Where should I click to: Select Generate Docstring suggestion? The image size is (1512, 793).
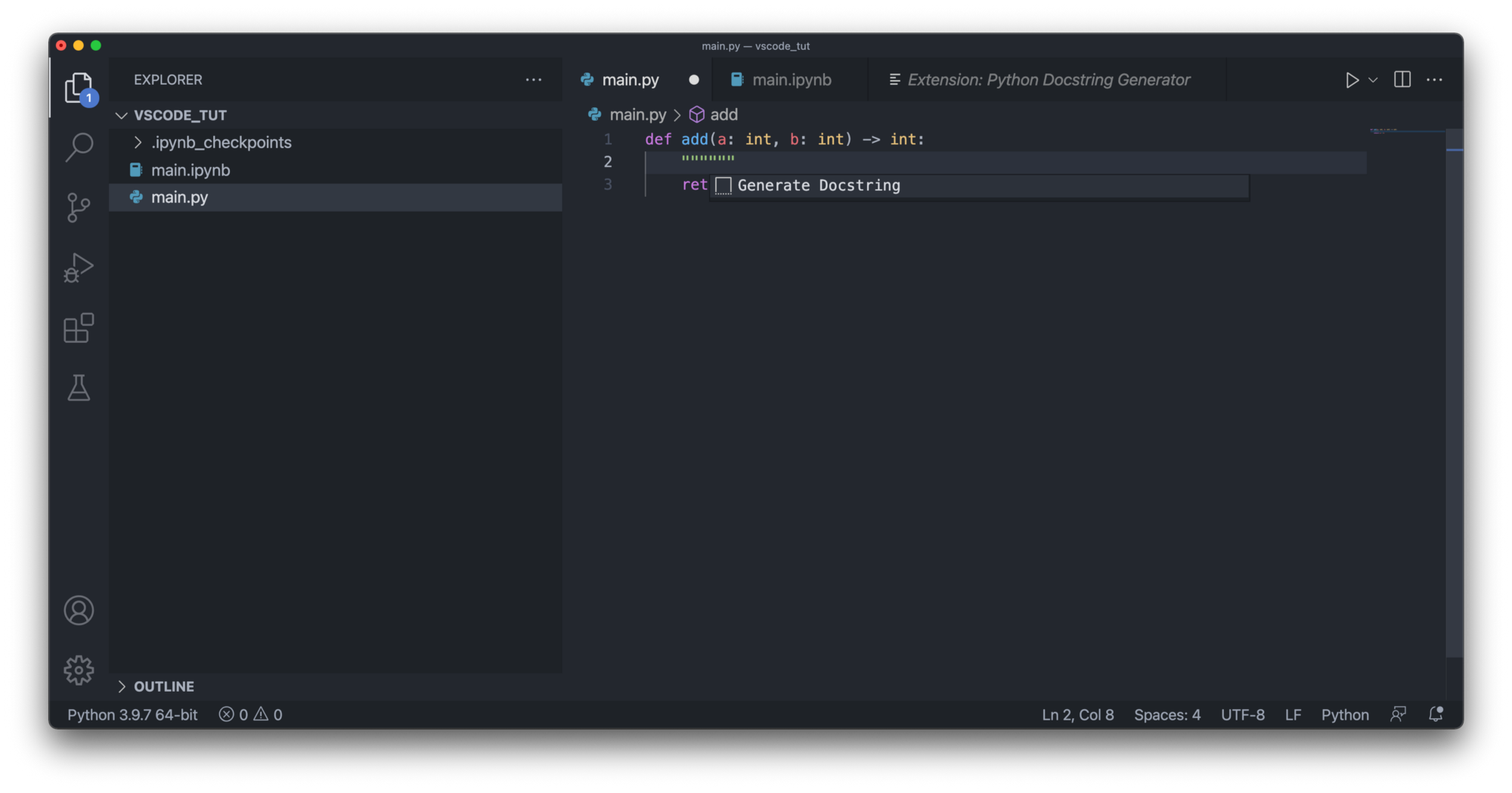click(819, 185)
